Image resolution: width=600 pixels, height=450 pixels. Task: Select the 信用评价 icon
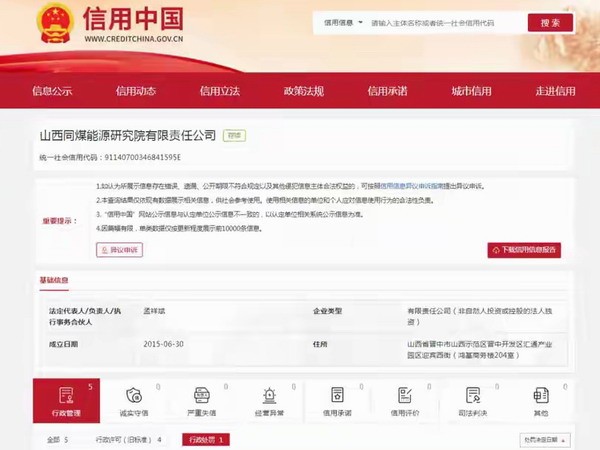tap(405, 395)
